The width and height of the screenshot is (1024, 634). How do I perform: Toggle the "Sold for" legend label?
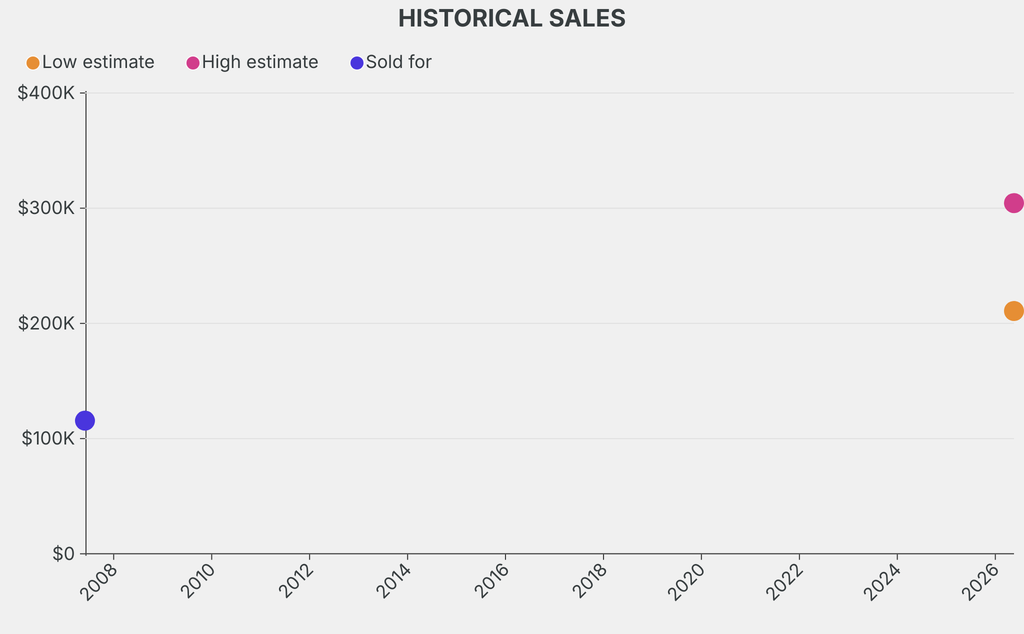[x=399, y=62]
